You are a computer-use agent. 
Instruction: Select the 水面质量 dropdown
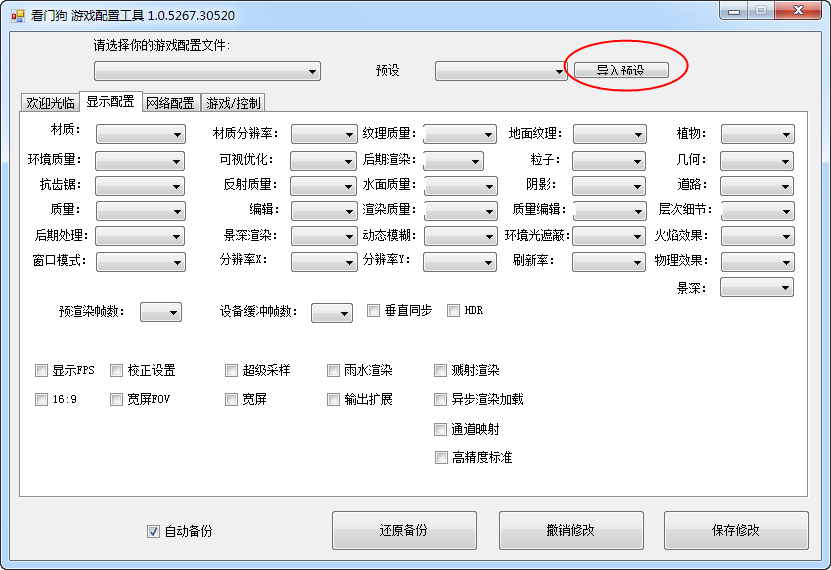click(461, 186)
